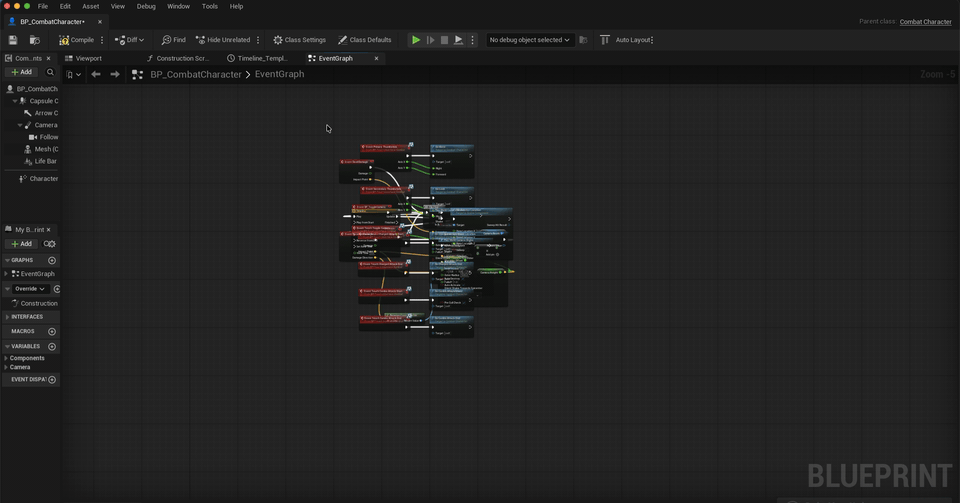The image size is (960, 503).
Task: Open the View menu
Action: pos(118,6)
